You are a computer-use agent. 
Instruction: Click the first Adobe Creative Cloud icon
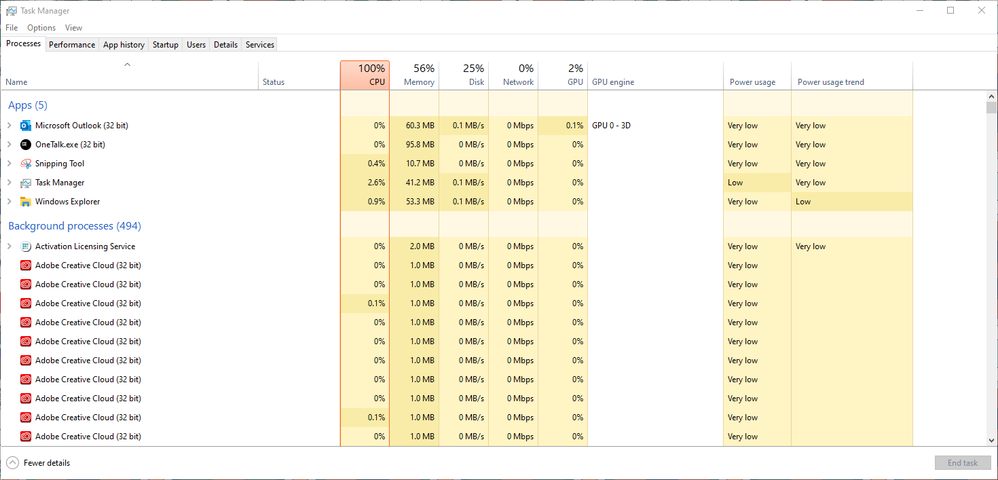(x=26, y=266)
